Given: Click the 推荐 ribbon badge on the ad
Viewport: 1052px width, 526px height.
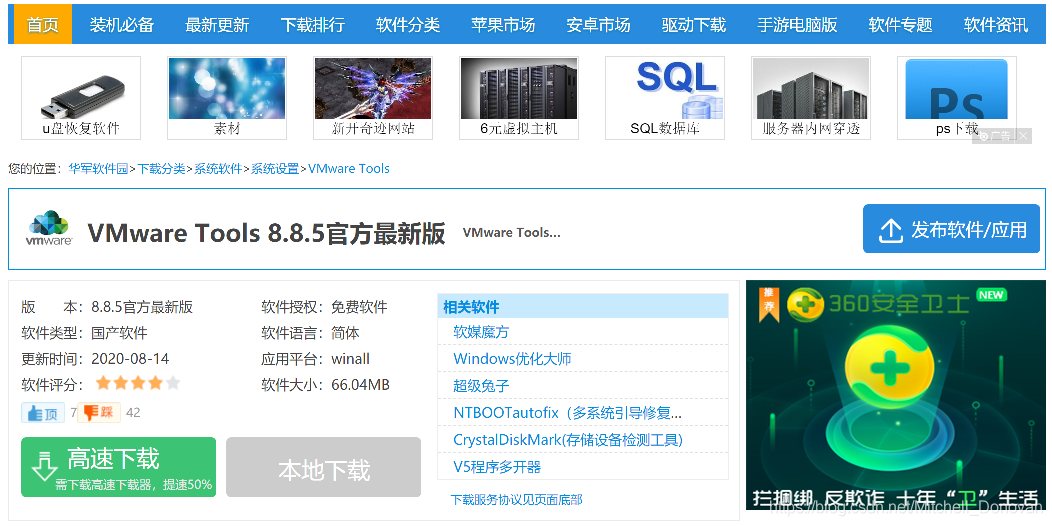Looking at the screenshot, I should pos(769,303).
